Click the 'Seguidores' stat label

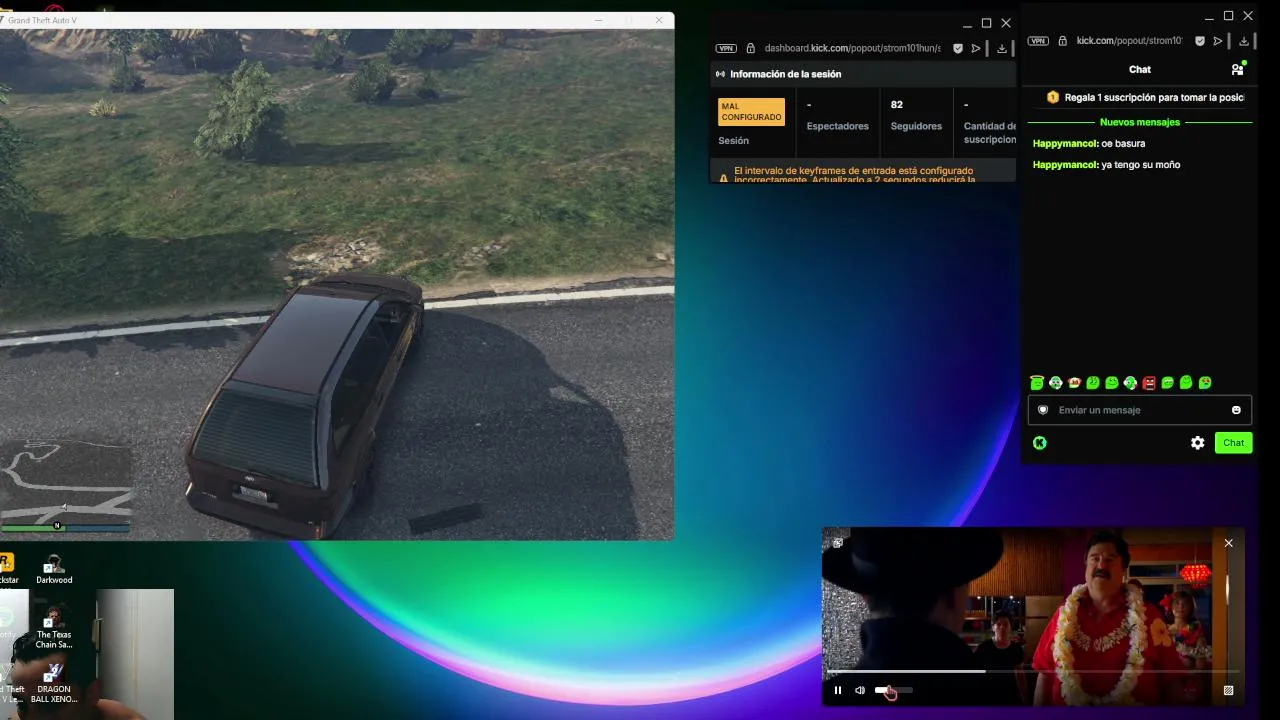(x=916, y=126)
